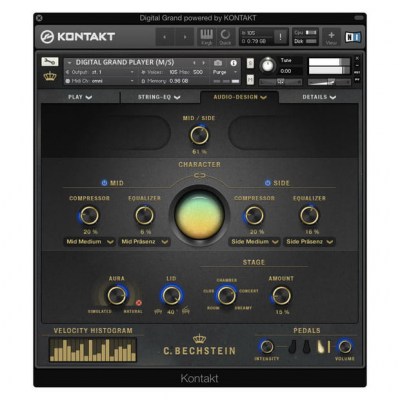Click the pan slider under Tune
Image resolution: width=400 pixels, height=400 pixels.
280,82
